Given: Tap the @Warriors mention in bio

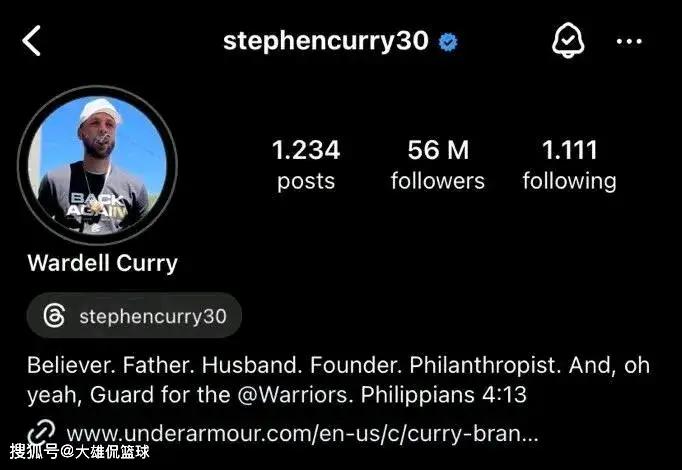Looking at the screenshot, I should [295, 395].
